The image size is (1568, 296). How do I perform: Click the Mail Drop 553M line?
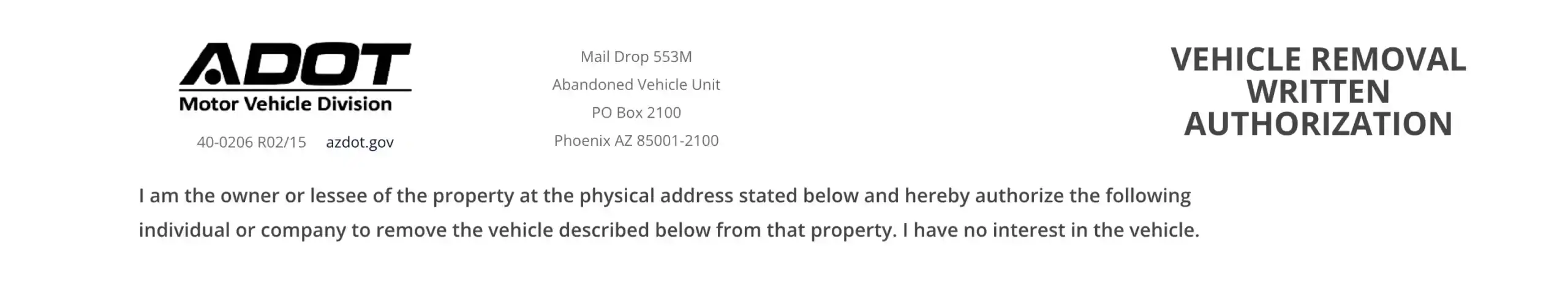[636, 56]
